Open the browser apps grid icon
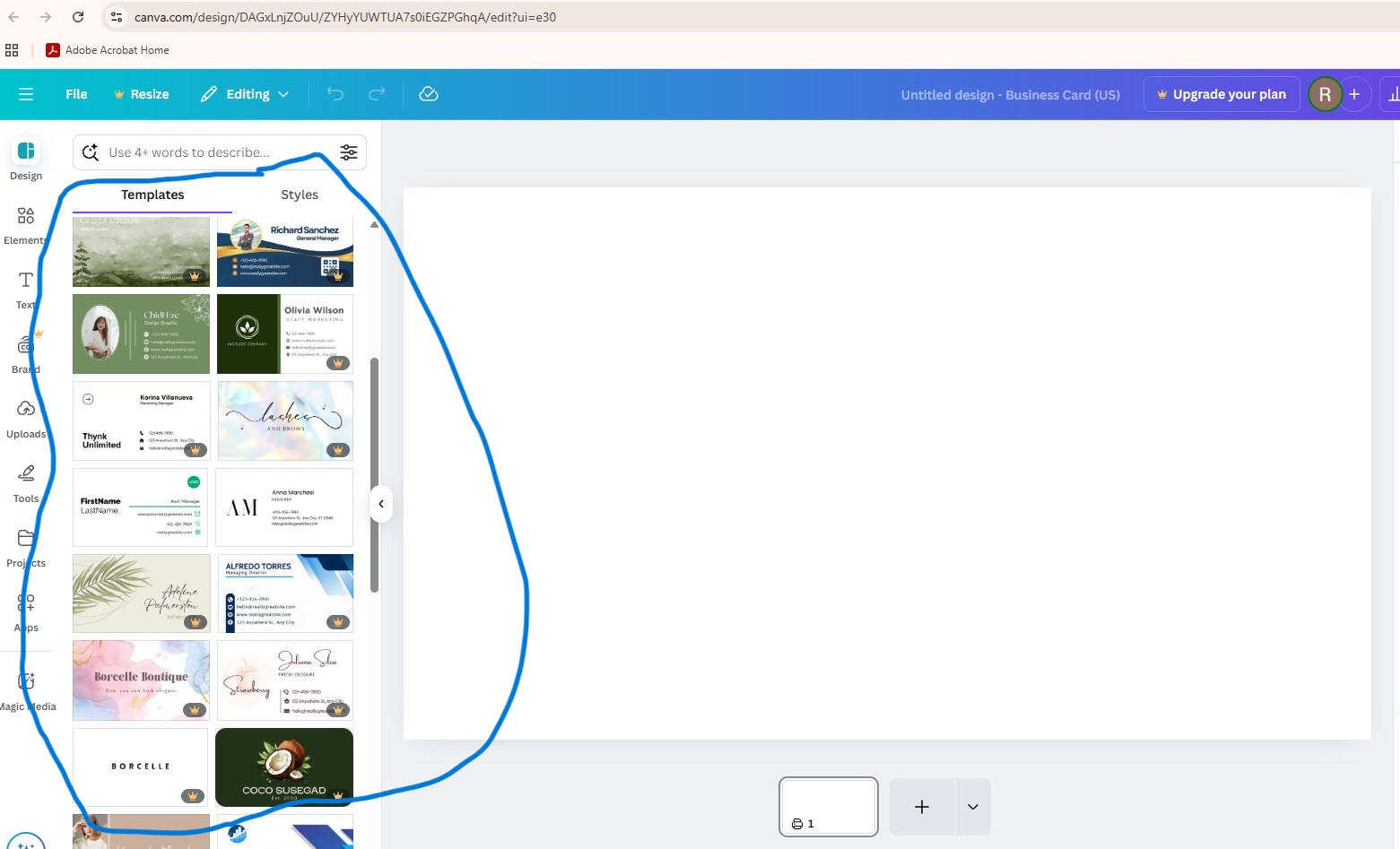The height and width of the screenshot is (849, 1400). [x=12, y=50]
